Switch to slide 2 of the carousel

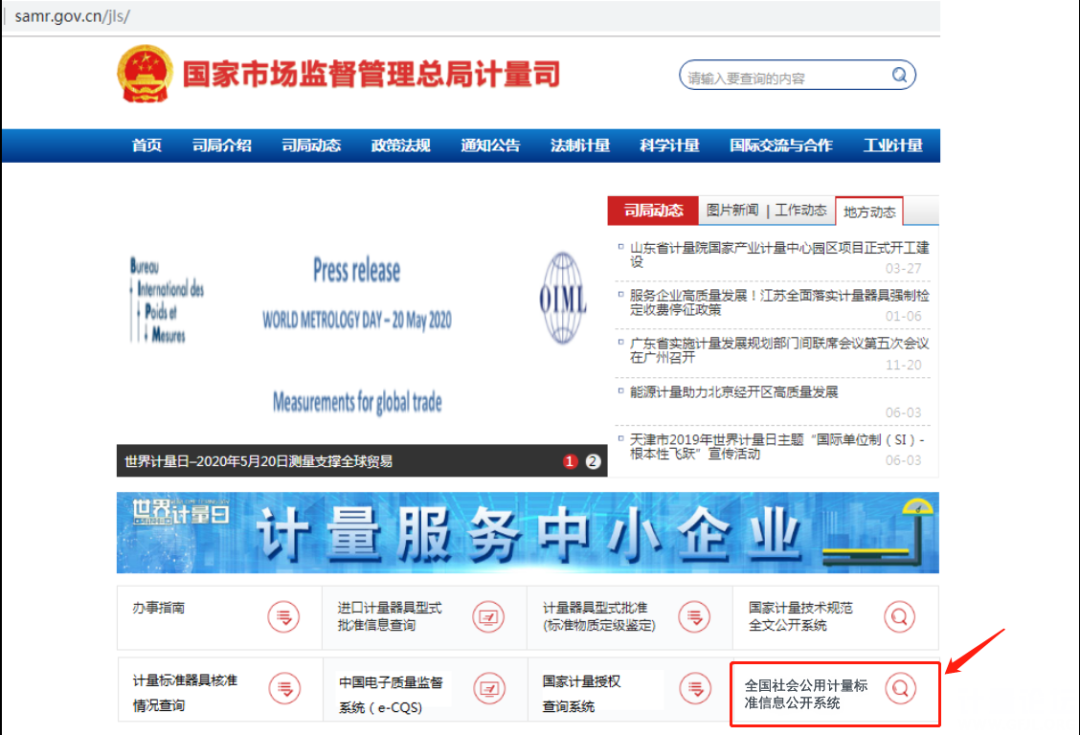tap(593, 461)
